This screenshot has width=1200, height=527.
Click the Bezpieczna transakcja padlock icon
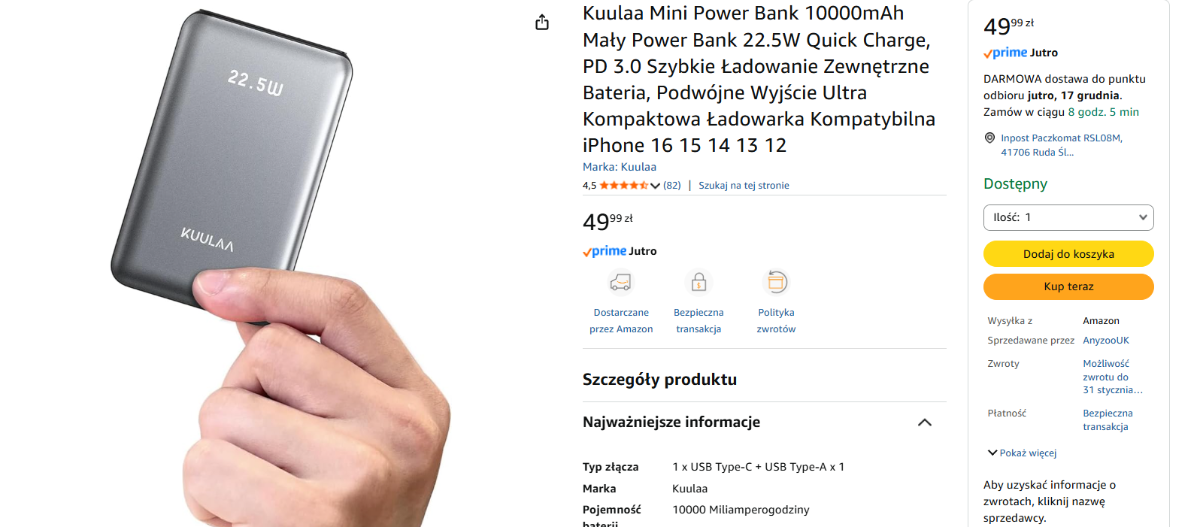(x=698, y=282)
